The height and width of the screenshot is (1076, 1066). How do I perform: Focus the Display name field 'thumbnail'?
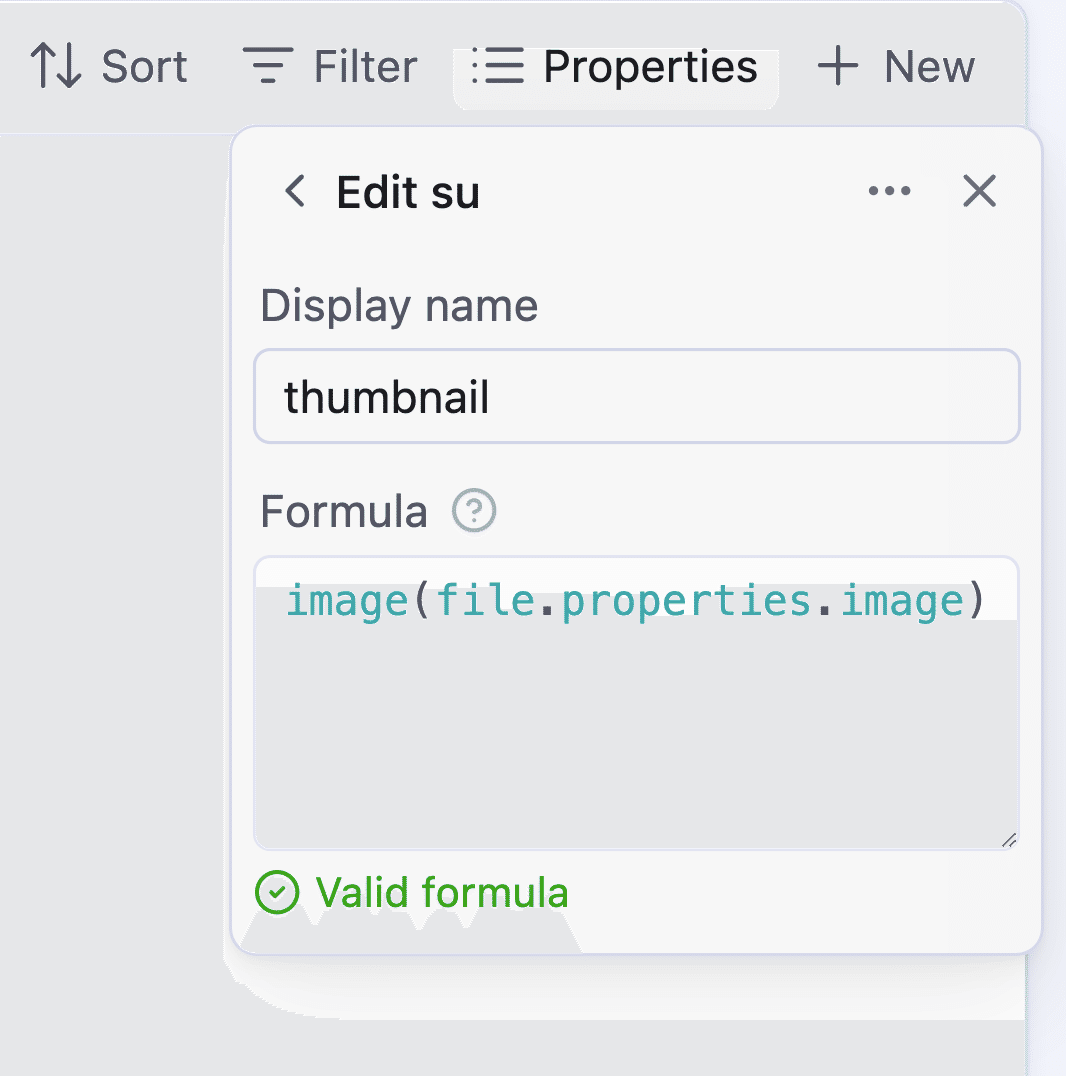pos(636,397)
